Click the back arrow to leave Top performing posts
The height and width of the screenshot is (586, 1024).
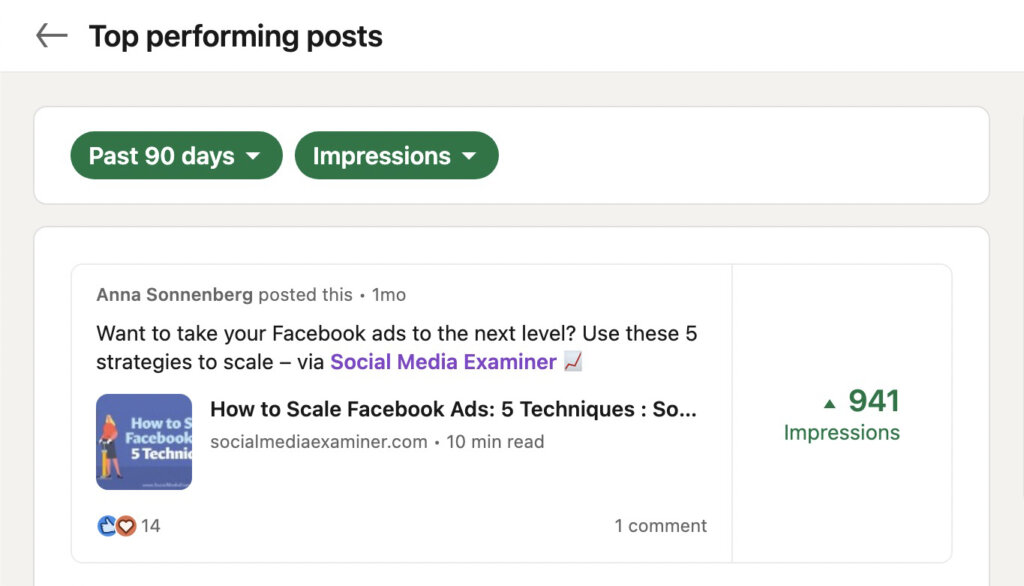(49, 35)
